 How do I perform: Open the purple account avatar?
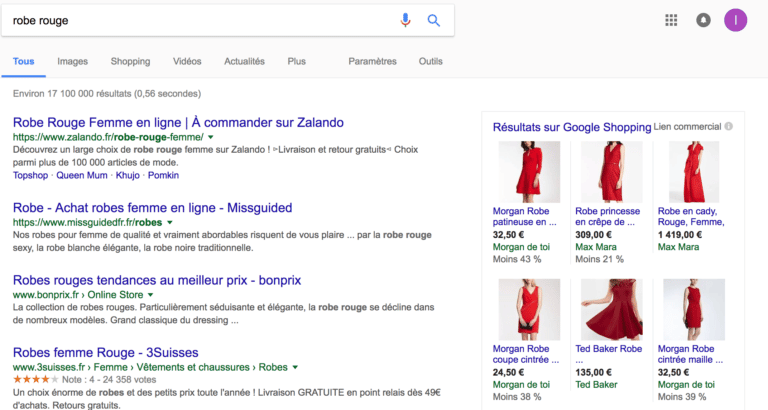(736, 20)
